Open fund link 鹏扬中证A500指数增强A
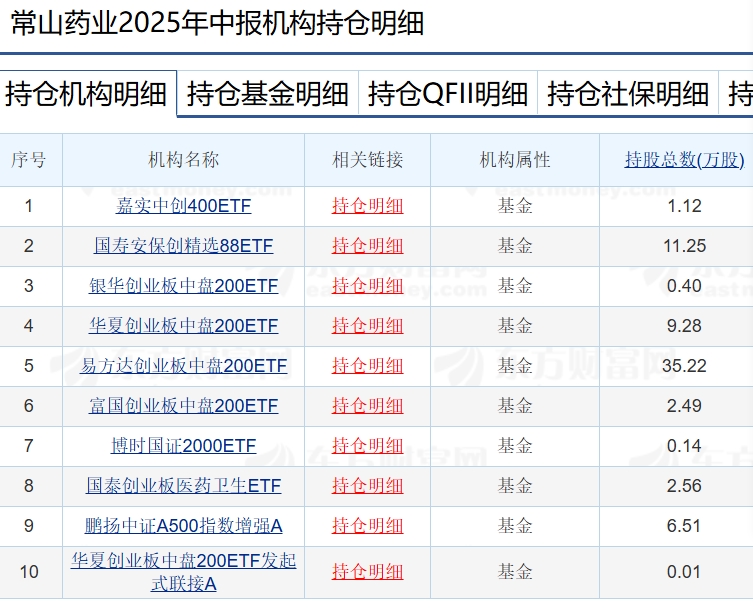The height and width of the screenshot is (610, 753). tap(183, 525)
